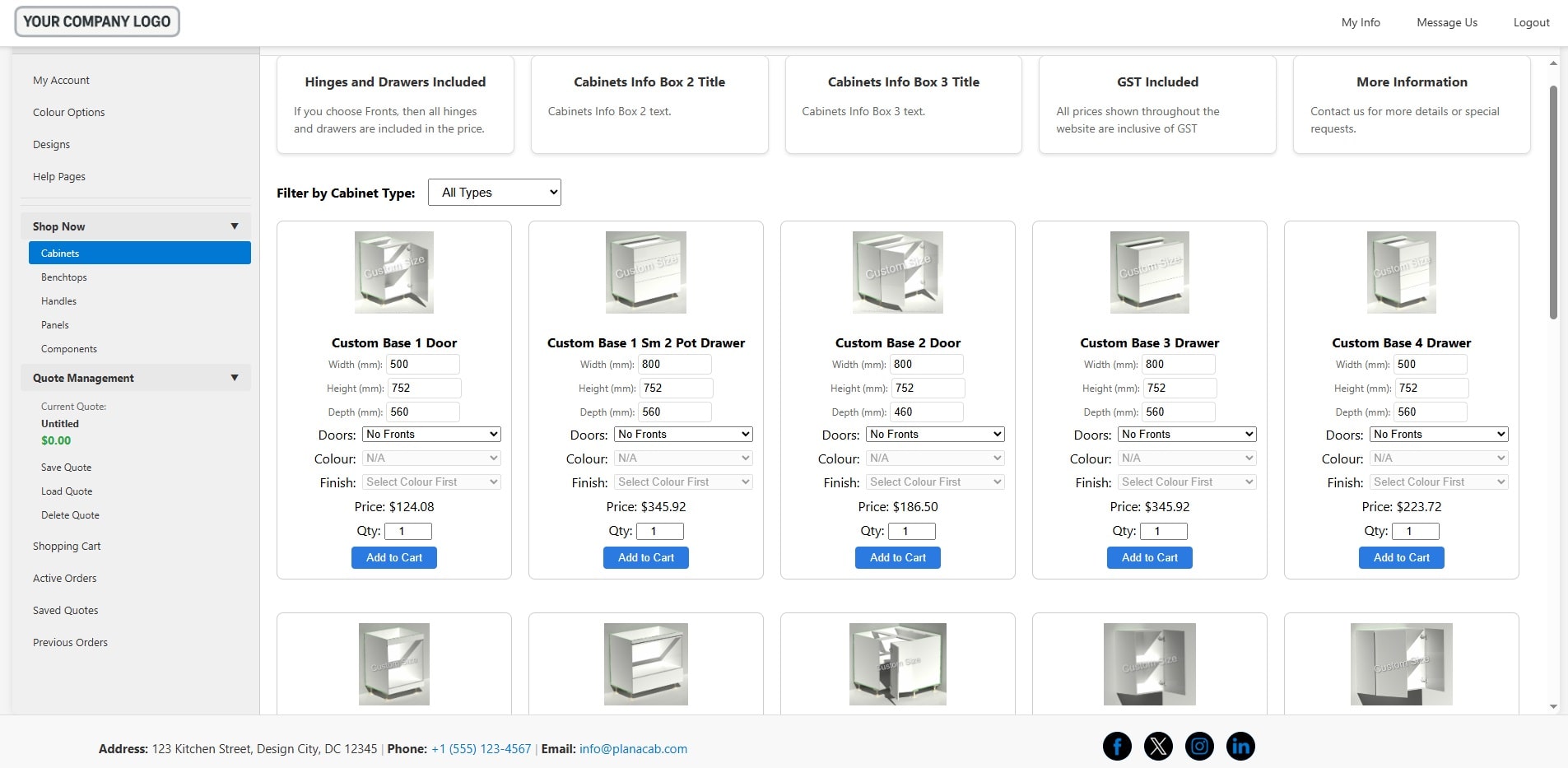Collapse the Shop Now sidebar section

(x=235, y=226)
